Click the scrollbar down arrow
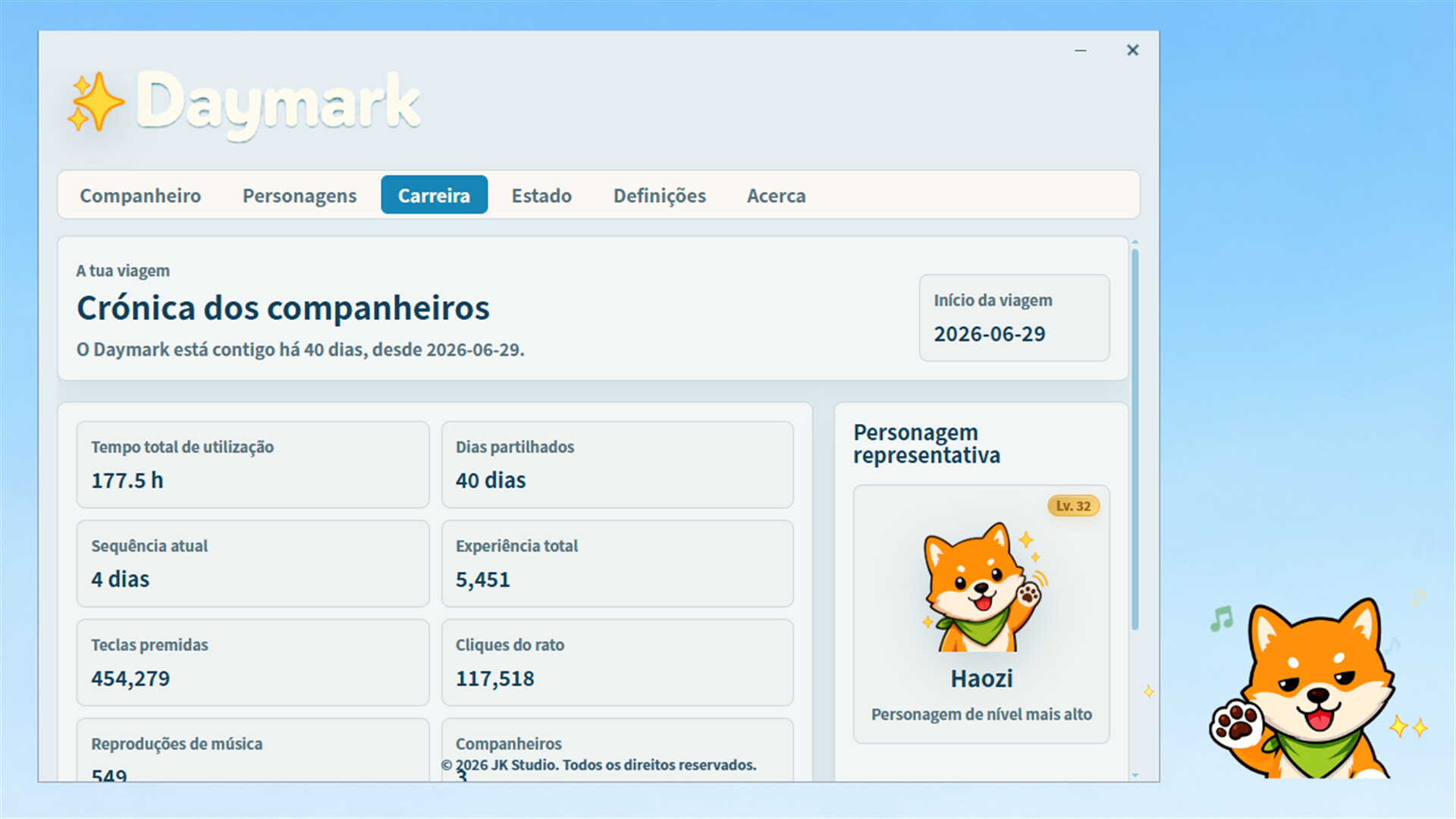Image resolution: width=1456 pixels, height=819 pixels. [x=1135, y=775]
